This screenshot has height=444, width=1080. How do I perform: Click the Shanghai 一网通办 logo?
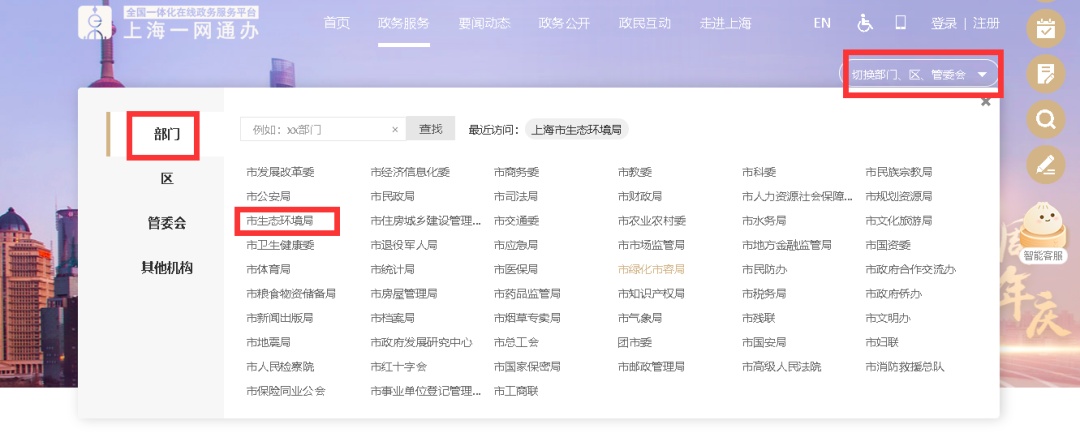point(167,23)
